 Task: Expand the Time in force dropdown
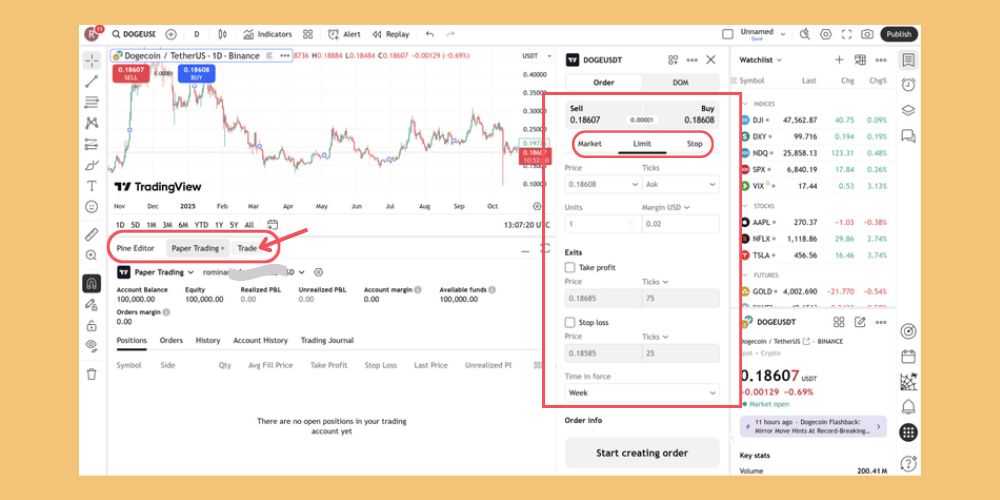[x=642, y=393]
